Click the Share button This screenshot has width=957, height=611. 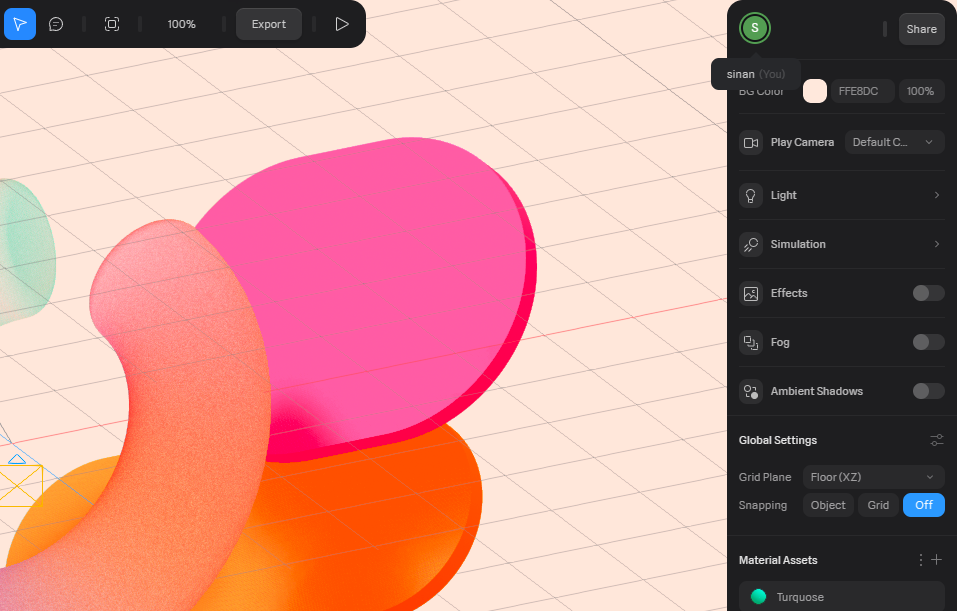pos(921,29)
